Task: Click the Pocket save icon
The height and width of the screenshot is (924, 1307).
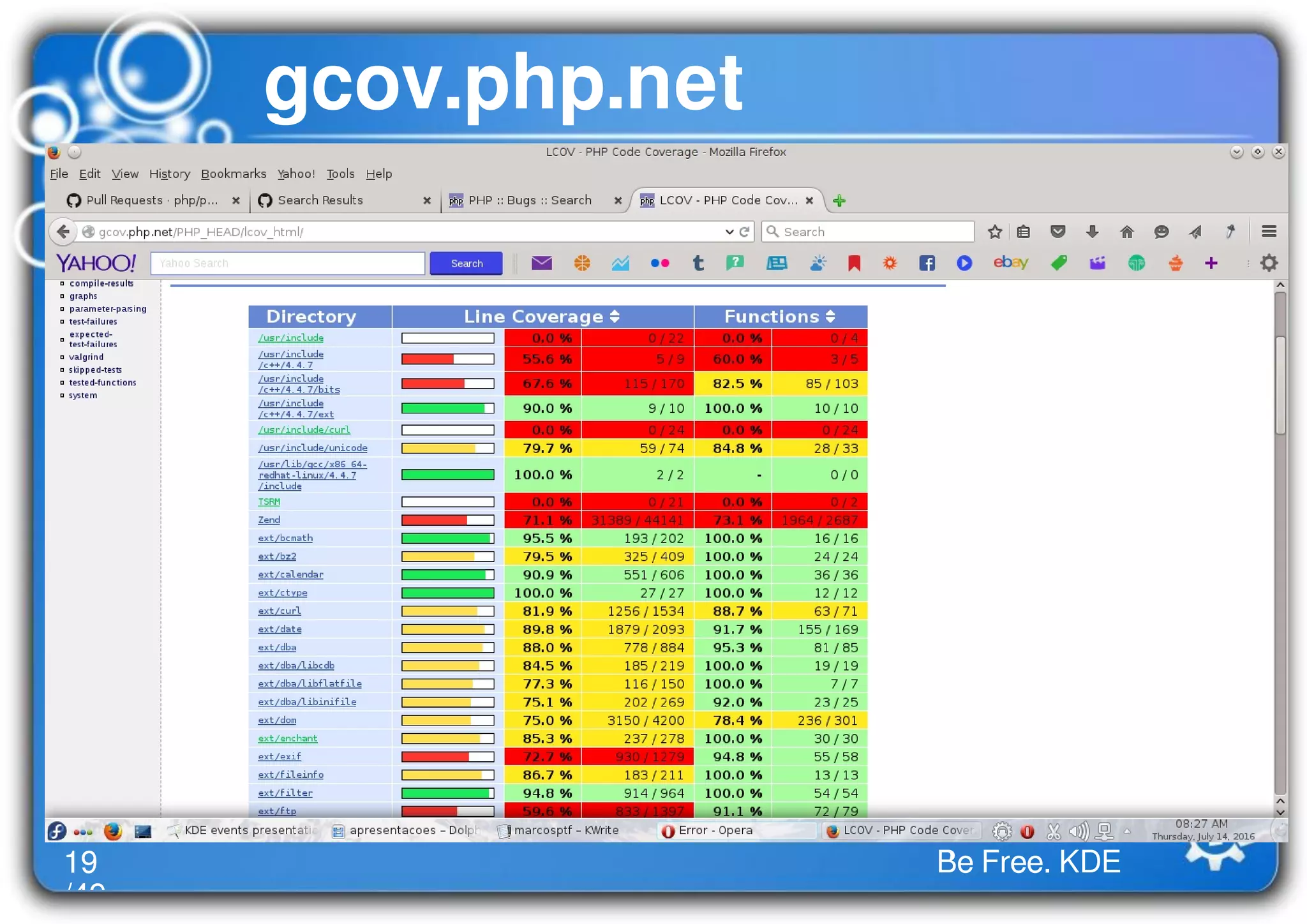Action: (x=1057, y=232)
